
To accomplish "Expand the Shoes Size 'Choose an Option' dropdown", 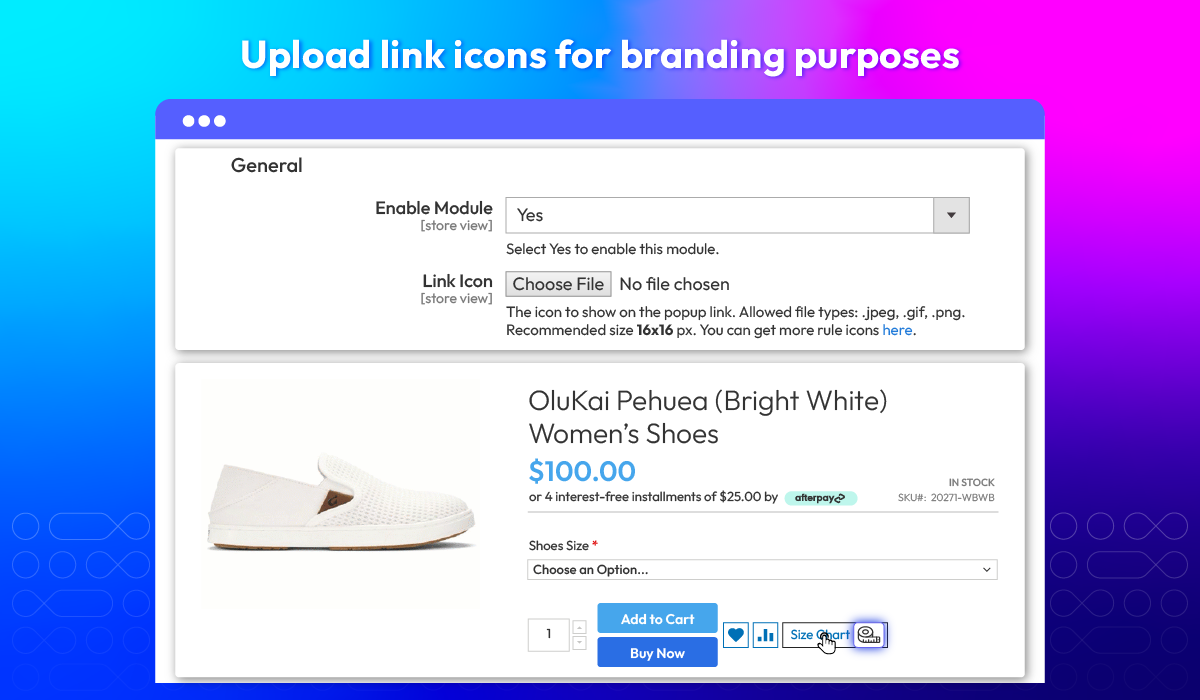I will (763, 570).
